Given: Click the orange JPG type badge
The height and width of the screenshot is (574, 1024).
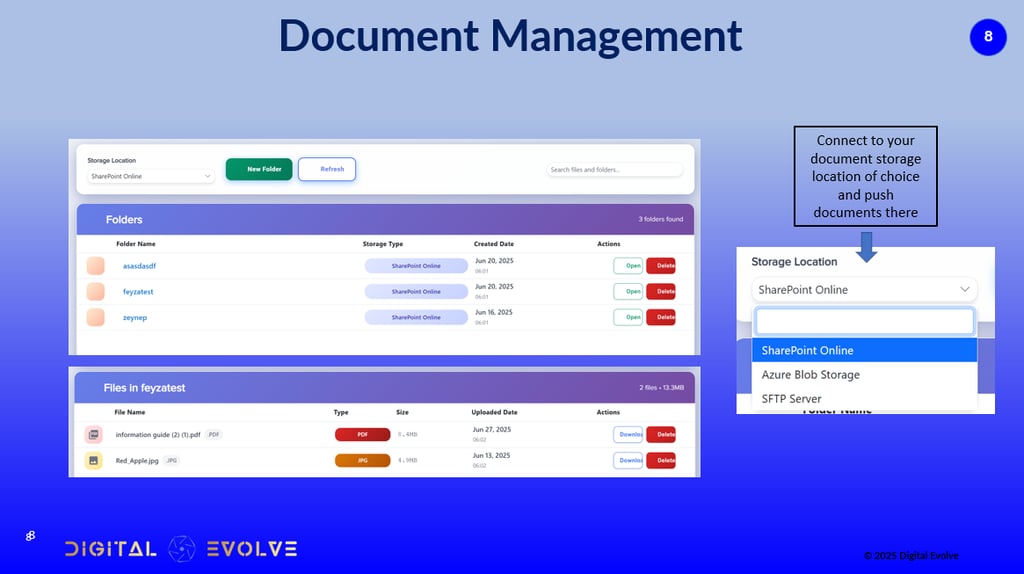Looking at the screenshot, I should 362,460.
